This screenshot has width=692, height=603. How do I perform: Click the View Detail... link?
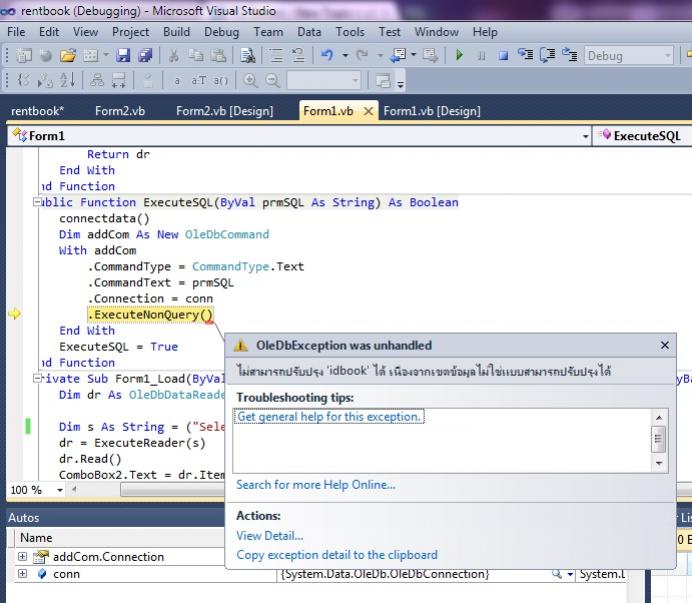point(269,535)
